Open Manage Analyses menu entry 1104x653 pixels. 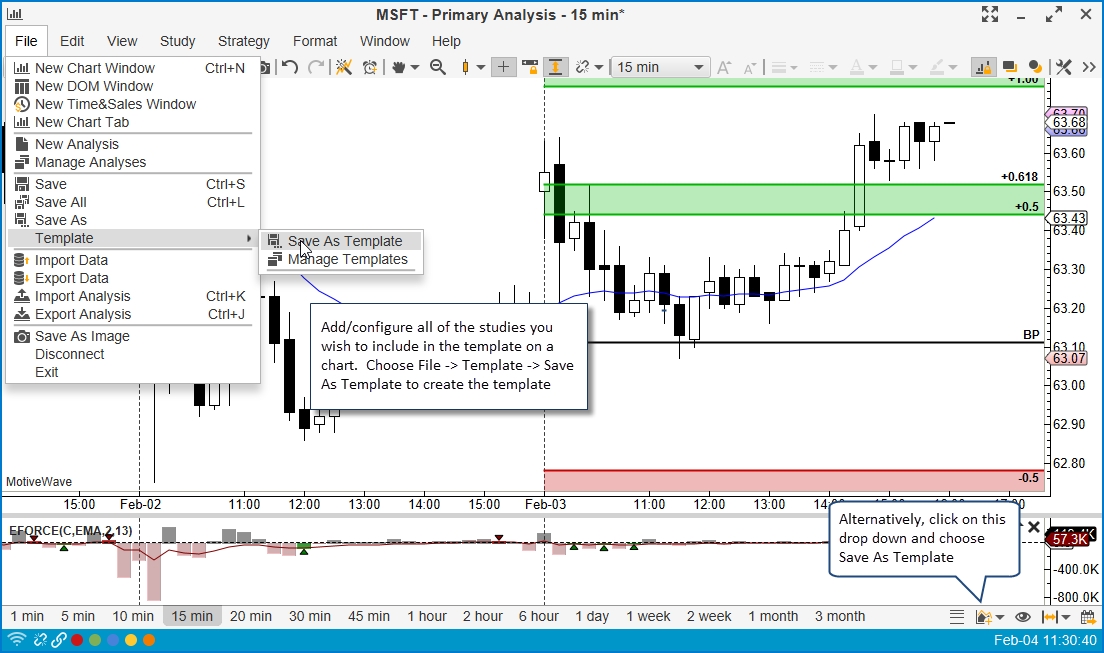132,163
